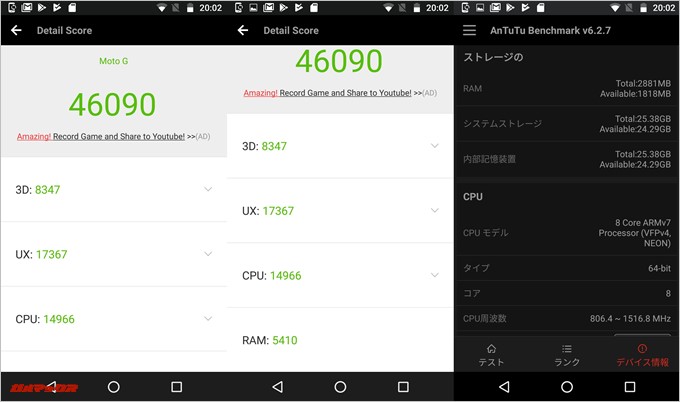The width and height of the screenshot is (680, 402).
Task: Tap Android back triangle below RAM: 5410
Action: coord(278,387)
